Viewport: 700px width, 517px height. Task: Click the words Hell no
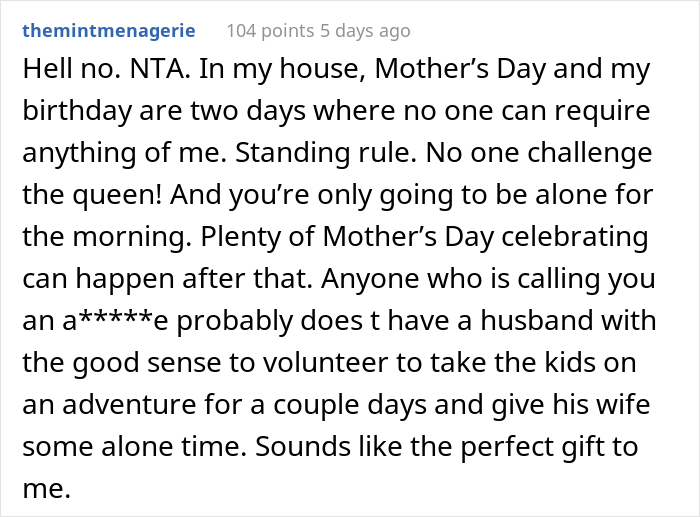(x=62, y=72)
